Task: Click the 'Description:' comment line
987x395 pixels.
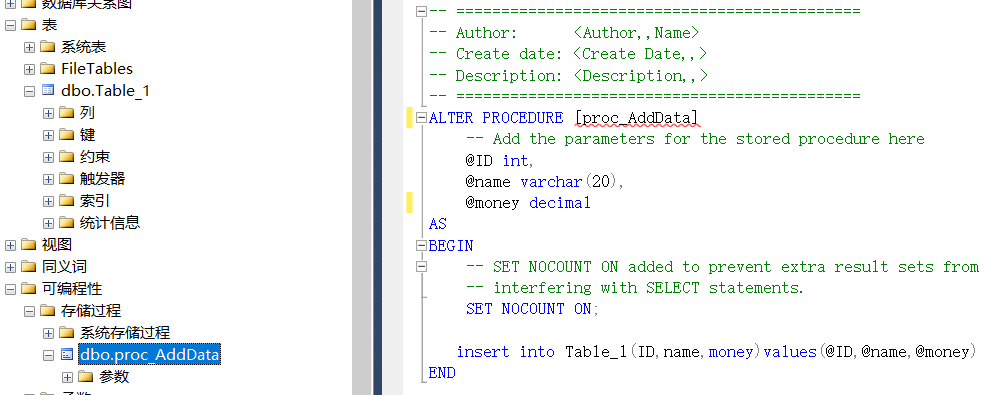Action: [568, 75]
